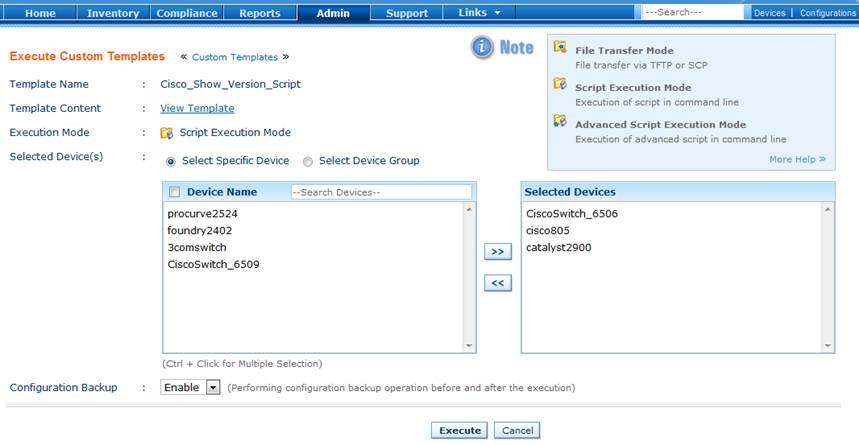
Task: Click the blue info Note icon
Action: (x=483, y=48)
